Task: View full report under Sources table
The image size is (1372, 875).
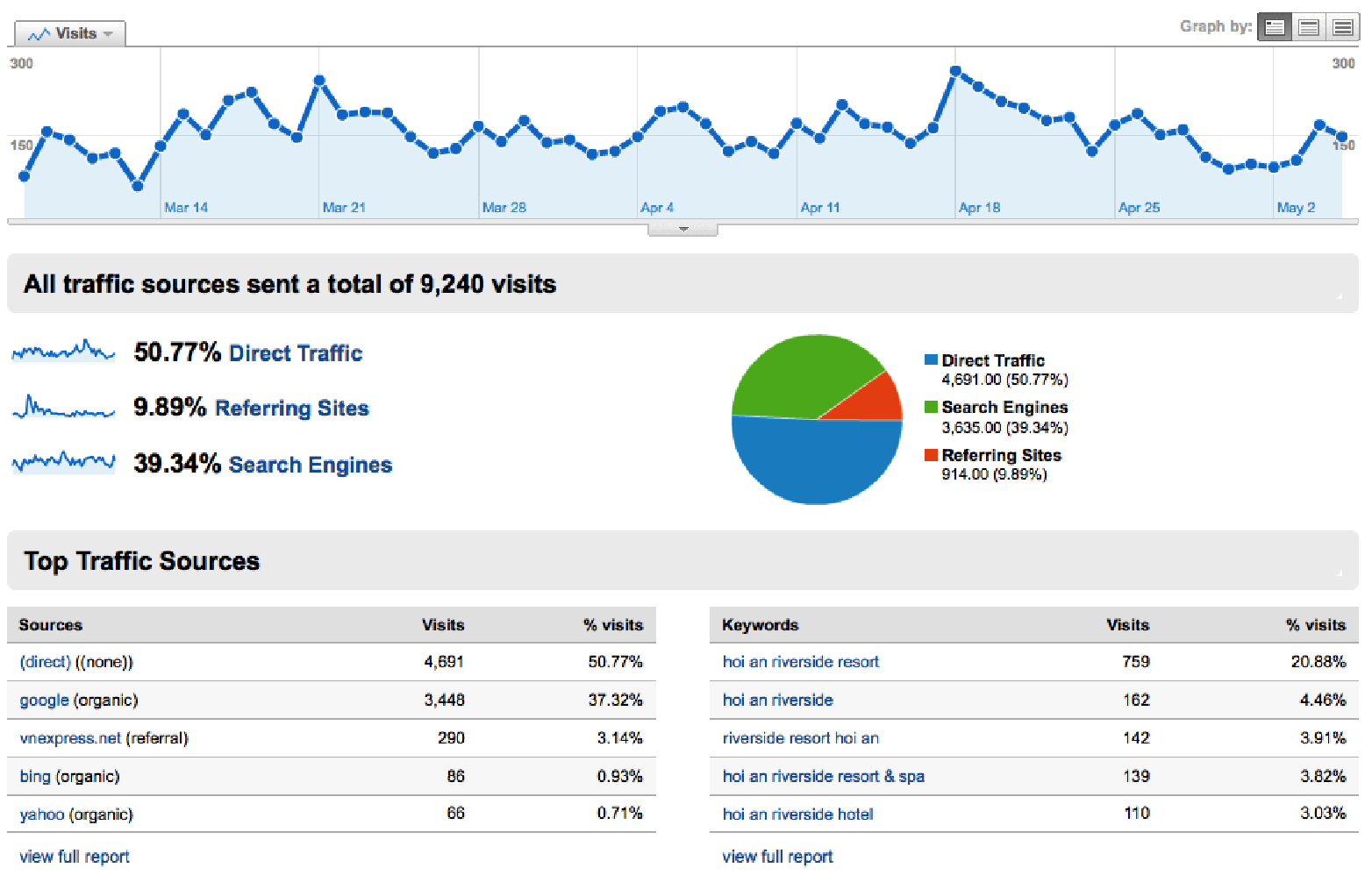Action: click(x=75, y=857)
